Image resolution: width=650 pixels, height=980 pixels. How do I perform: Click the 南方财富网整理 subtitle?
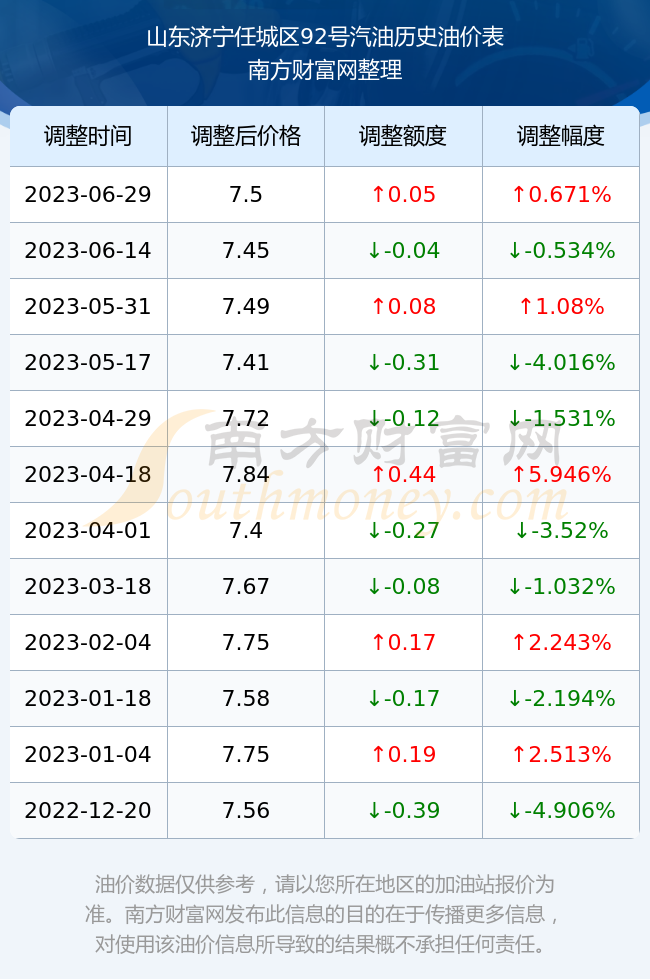tap(325, 69)
